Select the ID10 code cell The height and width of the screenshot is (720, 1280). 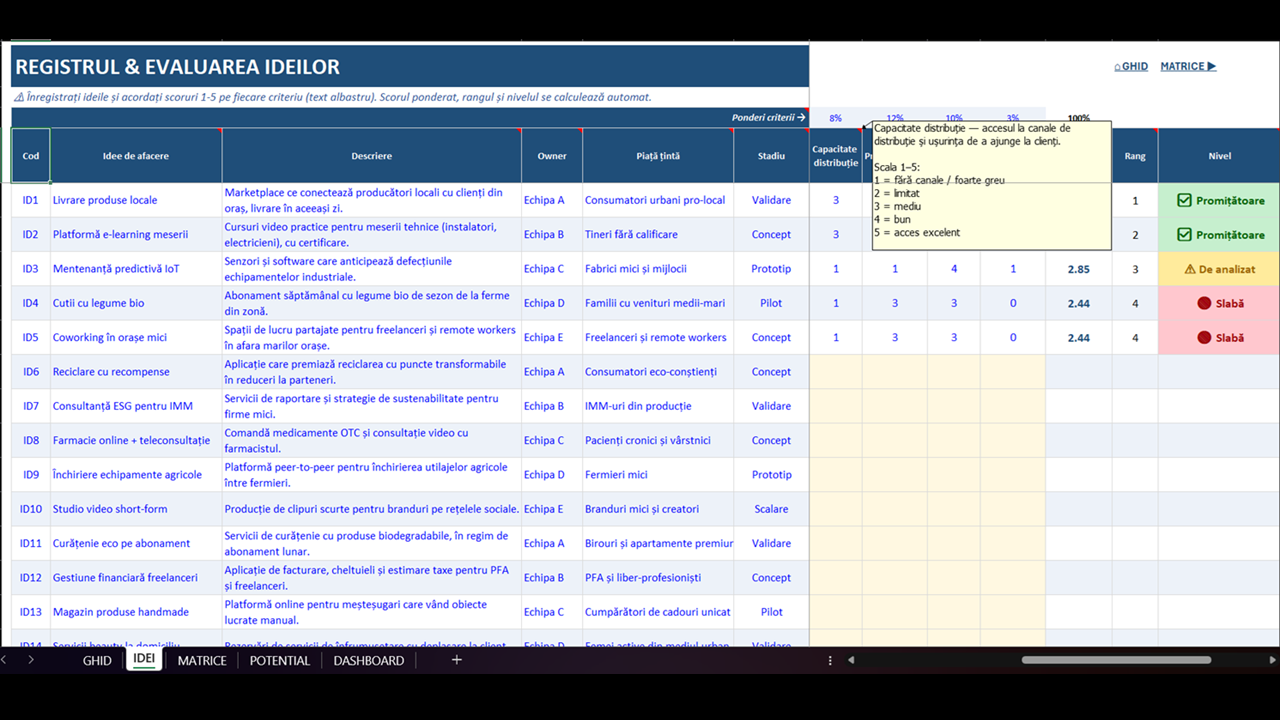tap(31, 509)
